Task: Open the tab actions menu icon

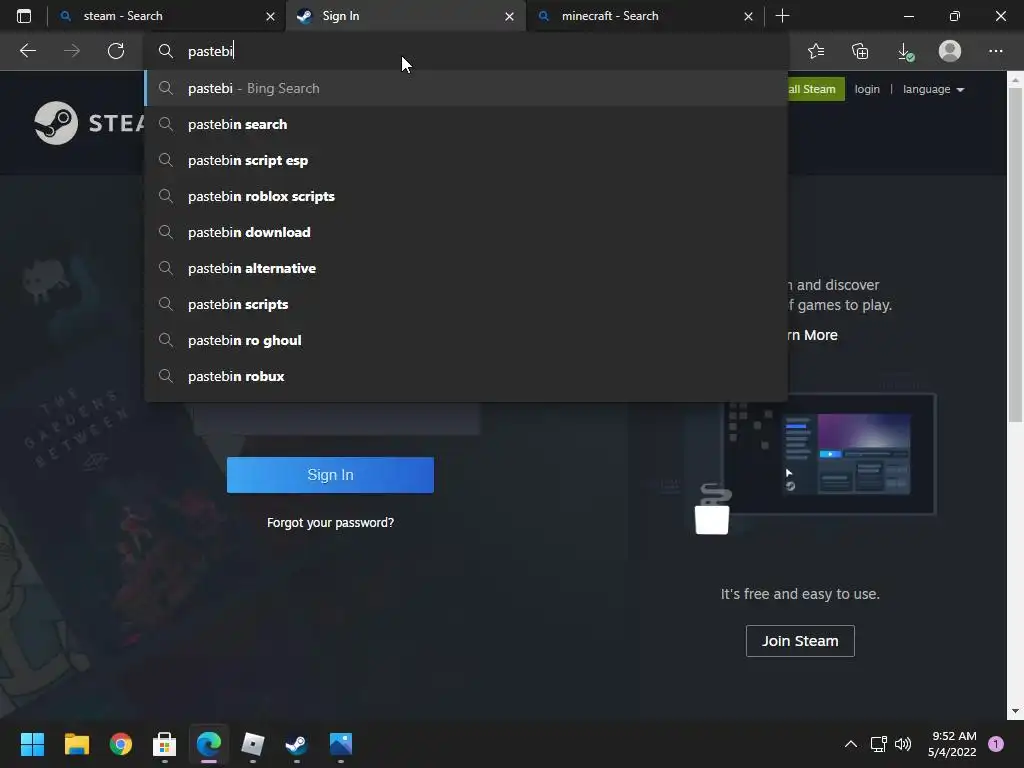Action: tap(24, 16)
